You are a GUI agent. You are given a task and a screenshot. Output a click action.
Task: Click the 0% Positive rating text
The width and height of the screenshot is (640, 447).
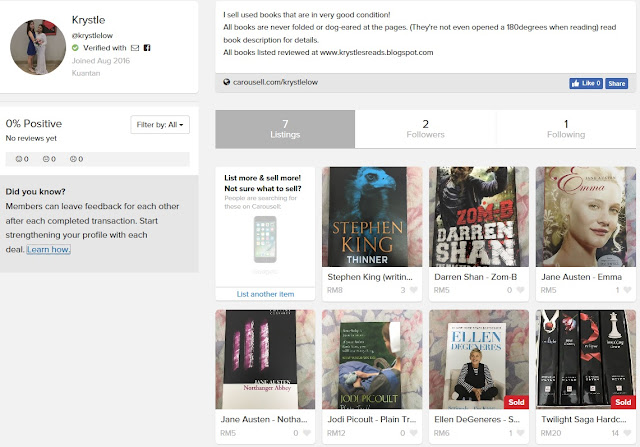point(34,124)
